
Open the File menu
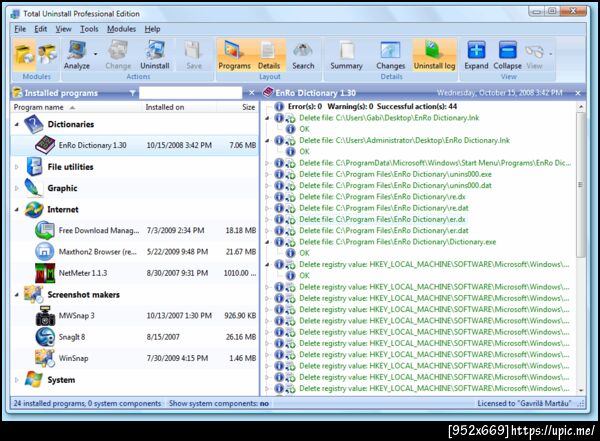pos(20,29)
